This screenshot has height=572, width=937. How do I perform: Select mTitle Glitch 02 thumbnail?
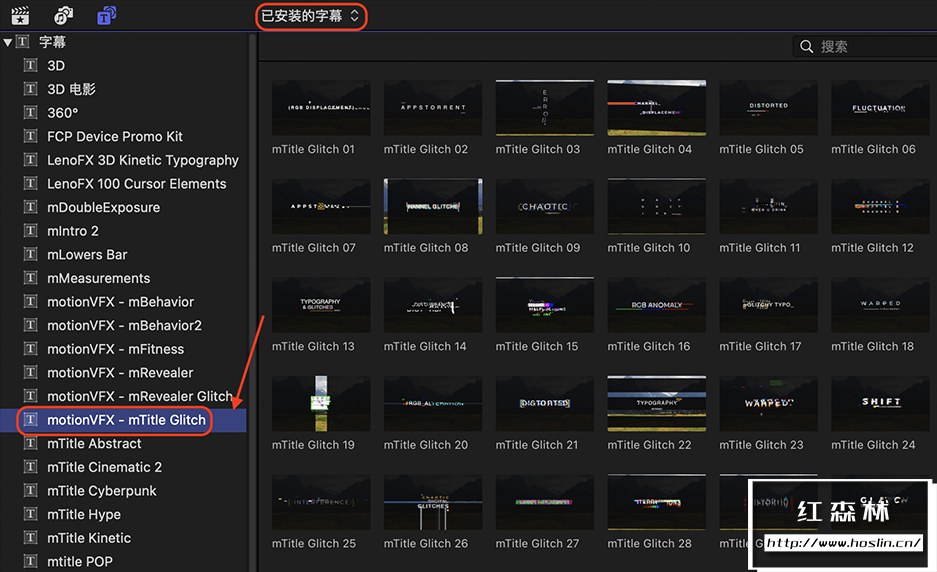(x=433, y=108)
